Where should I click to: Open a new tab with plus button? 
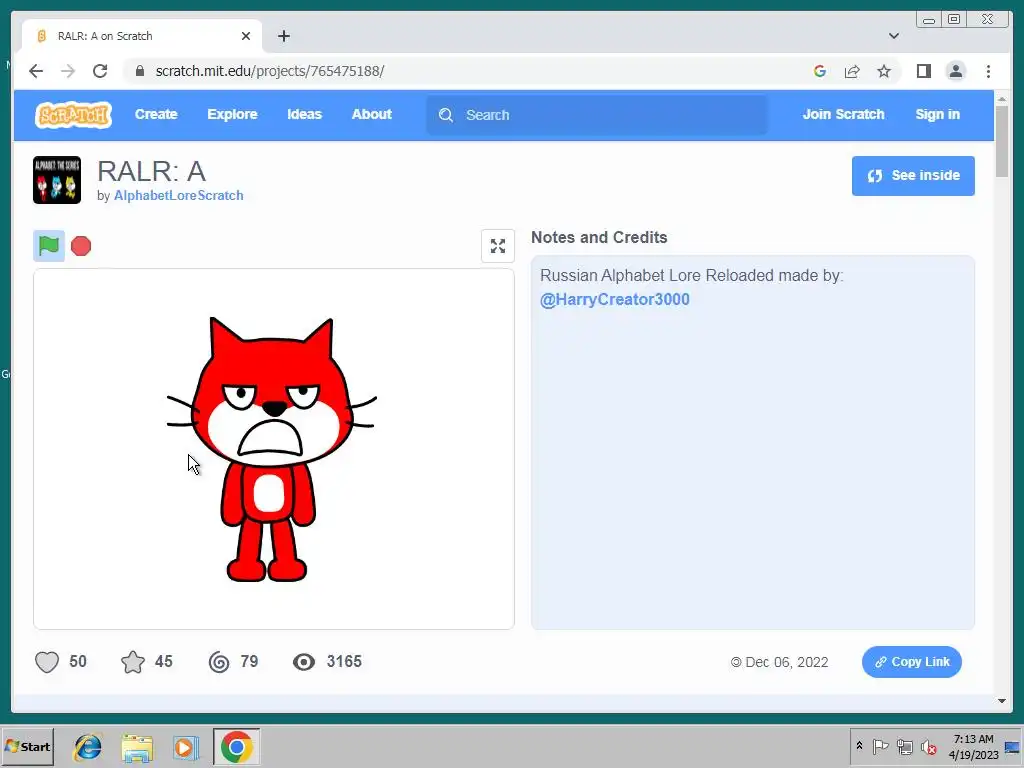pyautogui.click(x=283, y=36)
